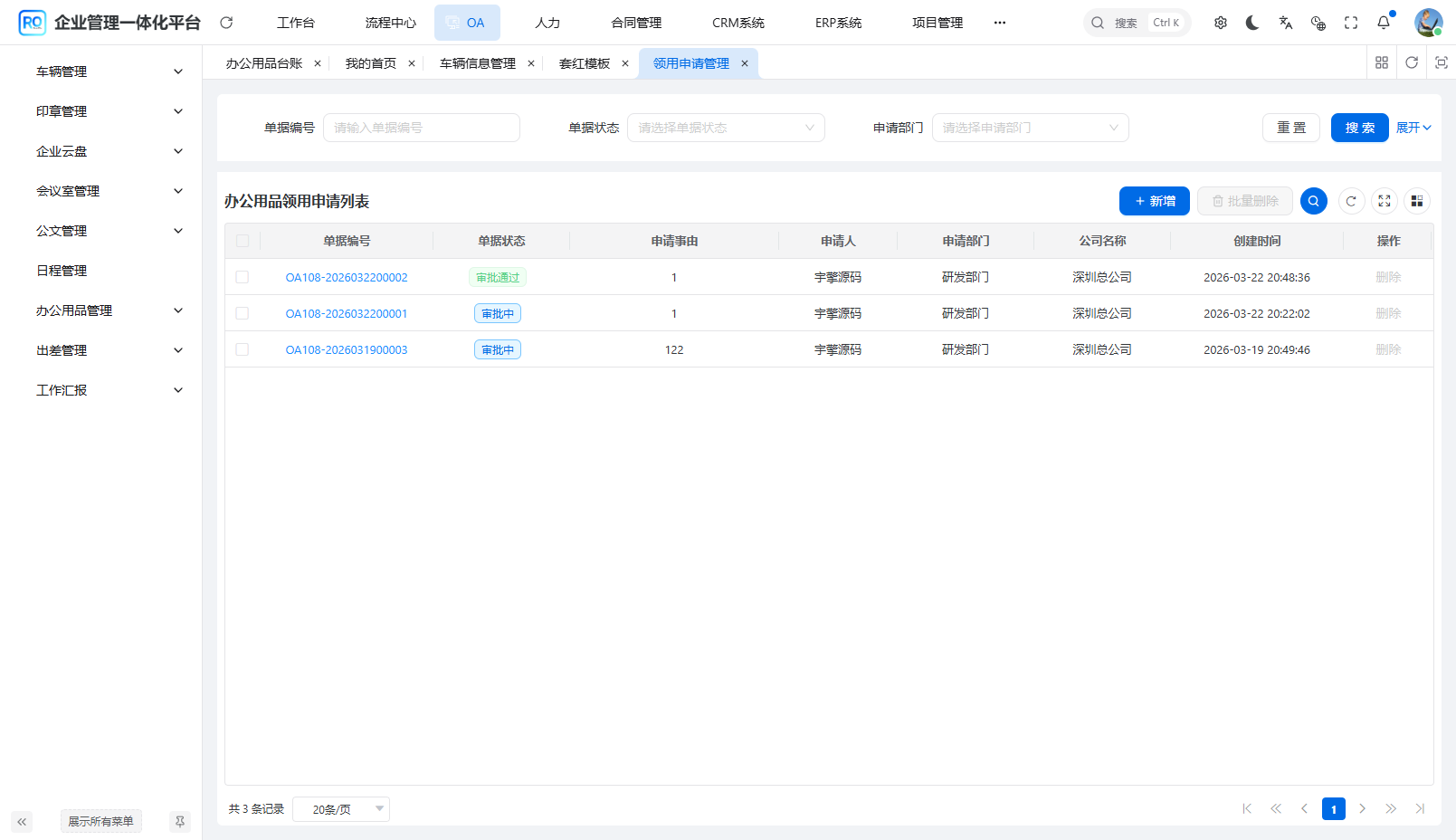This screenshot has width=1456, height=840.
Task: Open column settings grid icon
Action: (1417, 201)
